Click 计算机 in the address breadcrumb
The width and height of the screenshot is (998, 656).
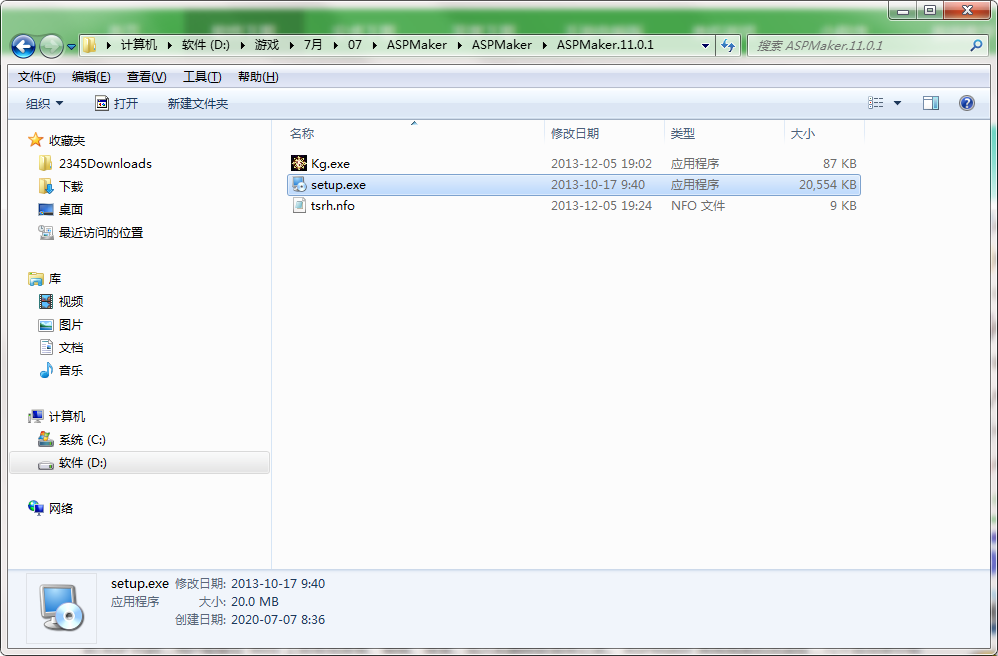point(139,45)
